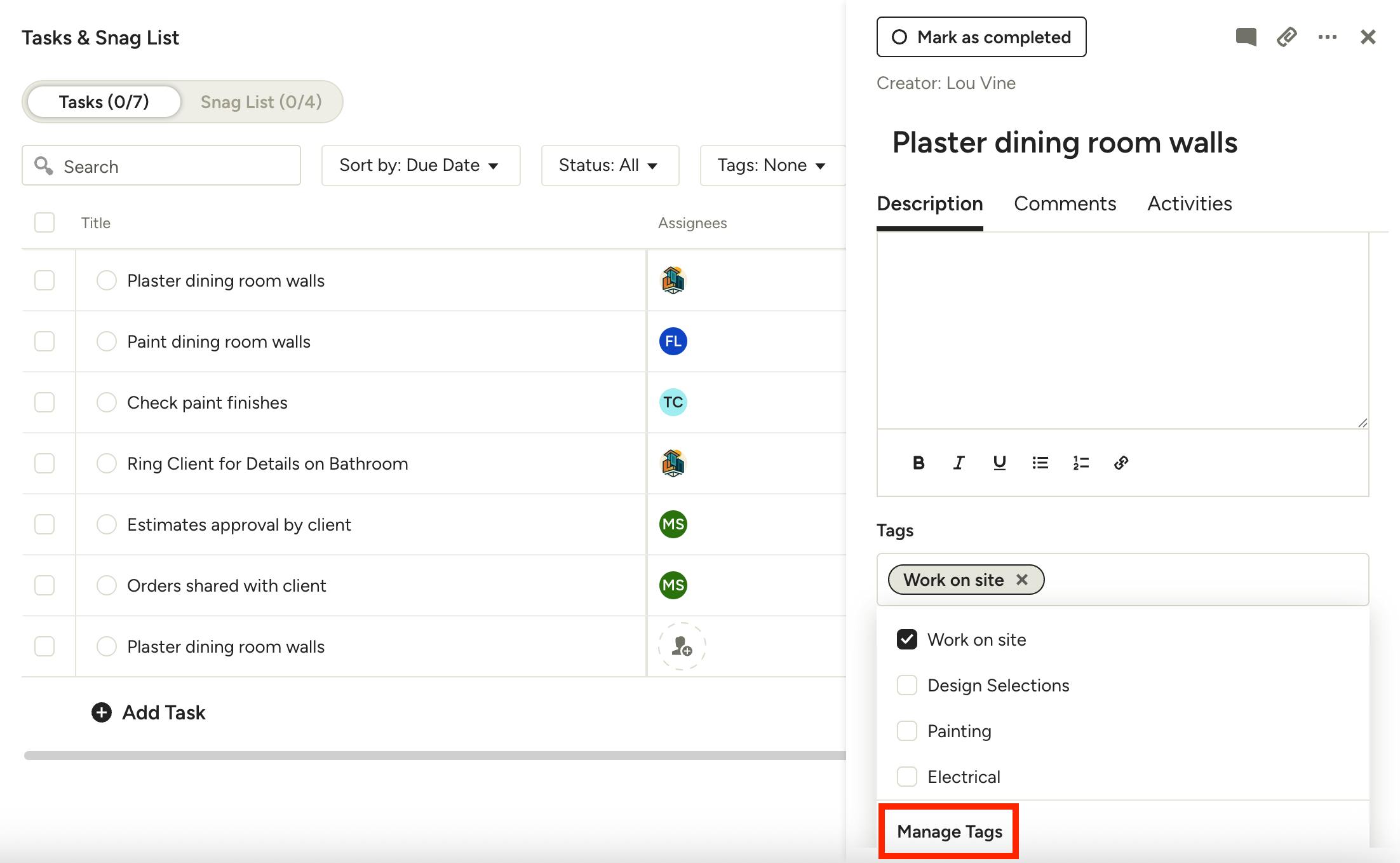Toggle underline formatting in description
The height and width of the screenshot is (863, 1400).
tap(999, 463)
